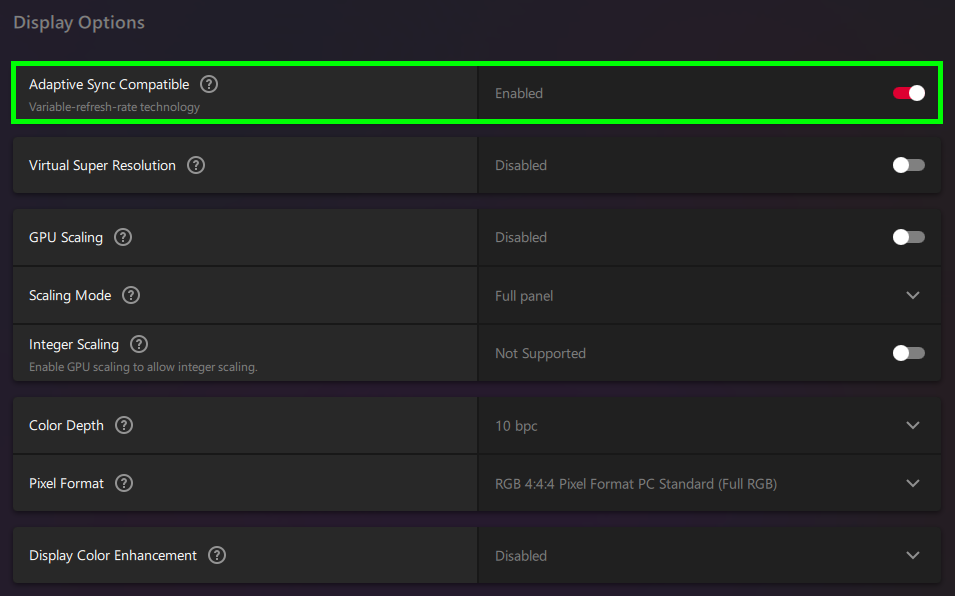Click the 'Full panel' scaling mode value
Screen dimensions: 955x596
click(x=524, y=296)
